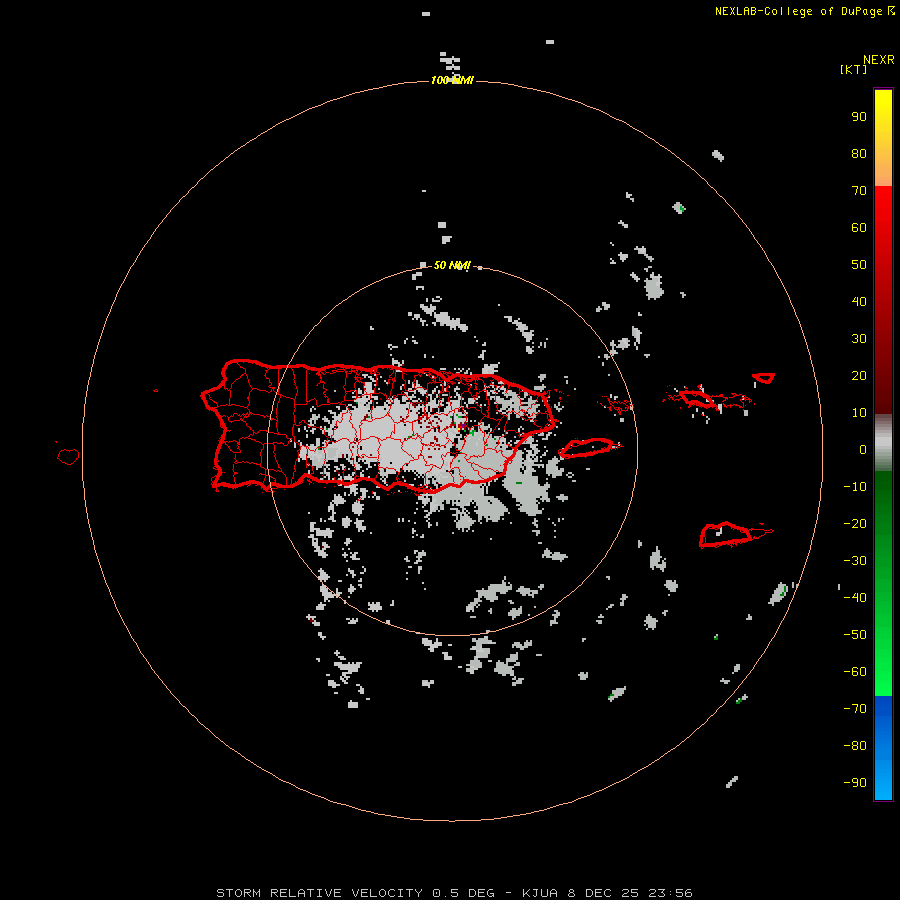Click the 20 value on velocity scale

859,375
